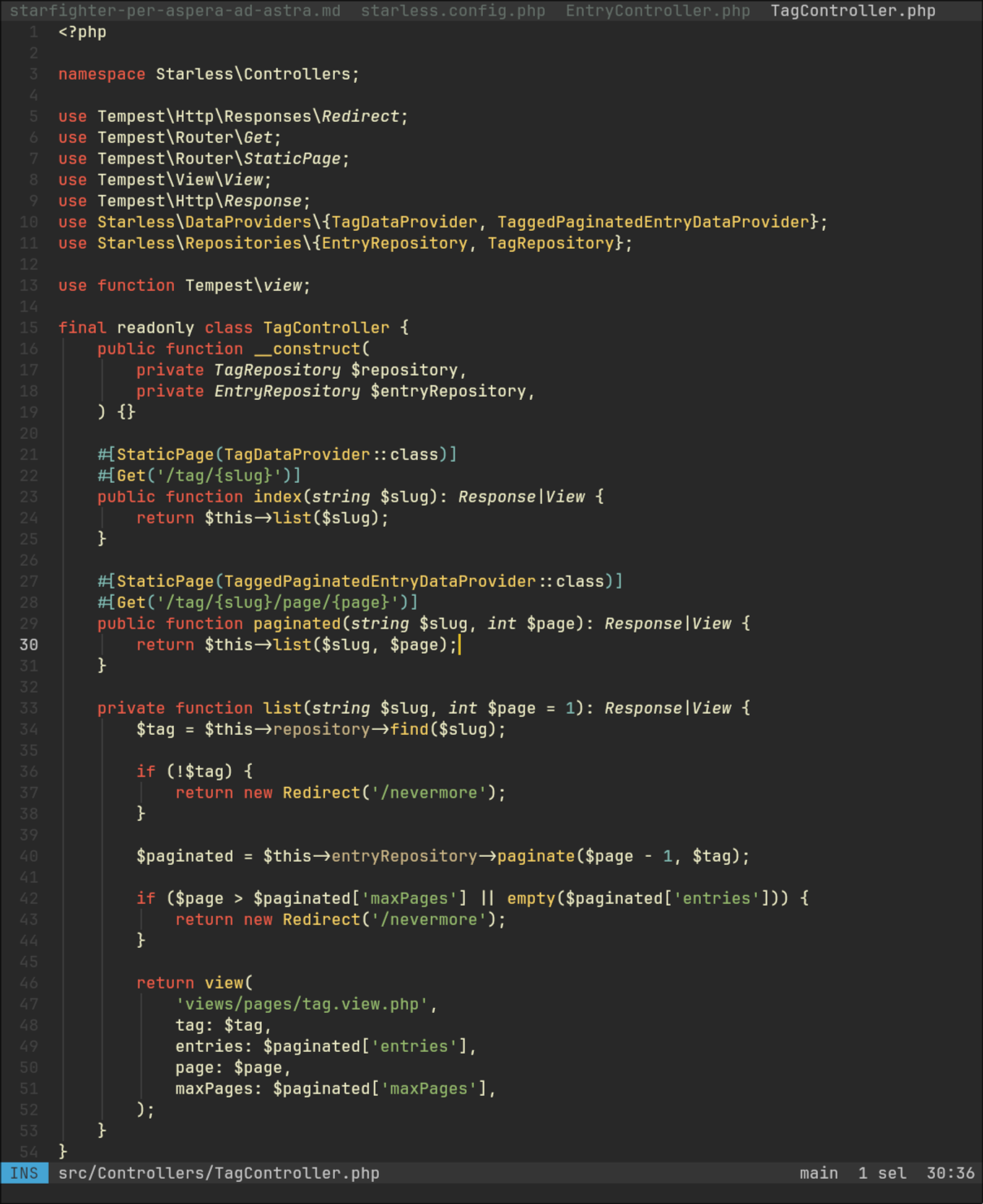Click the current line number 30 in gutter
The height and width of the screenshot is (1204, 983).
pos(28,645)
